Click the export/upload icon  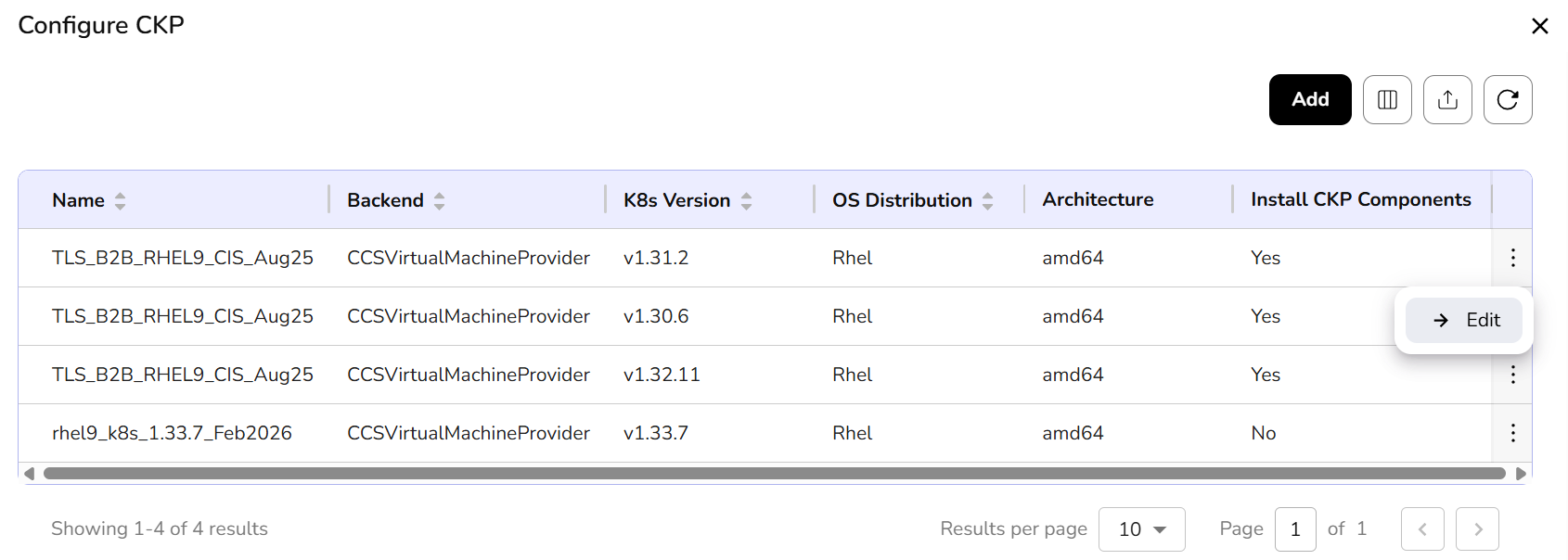coord(1447,99)
